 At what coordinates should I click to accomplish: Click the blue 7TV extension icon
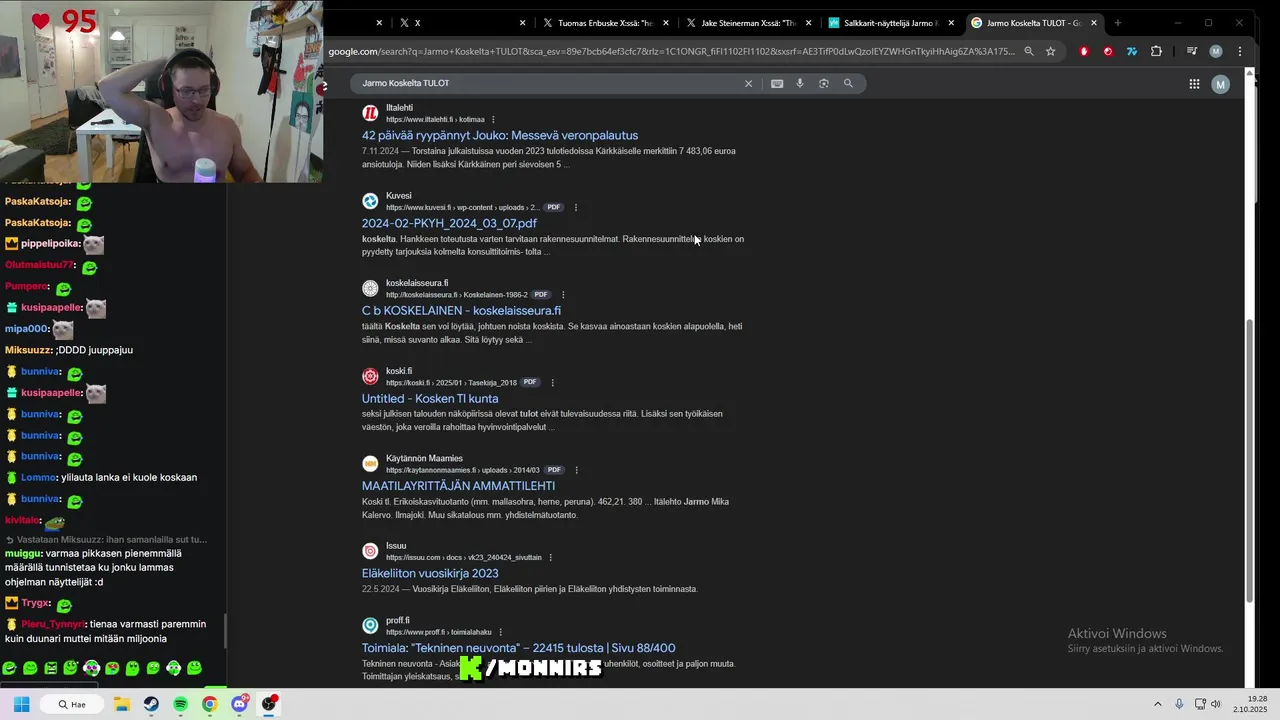(1132, 51)
